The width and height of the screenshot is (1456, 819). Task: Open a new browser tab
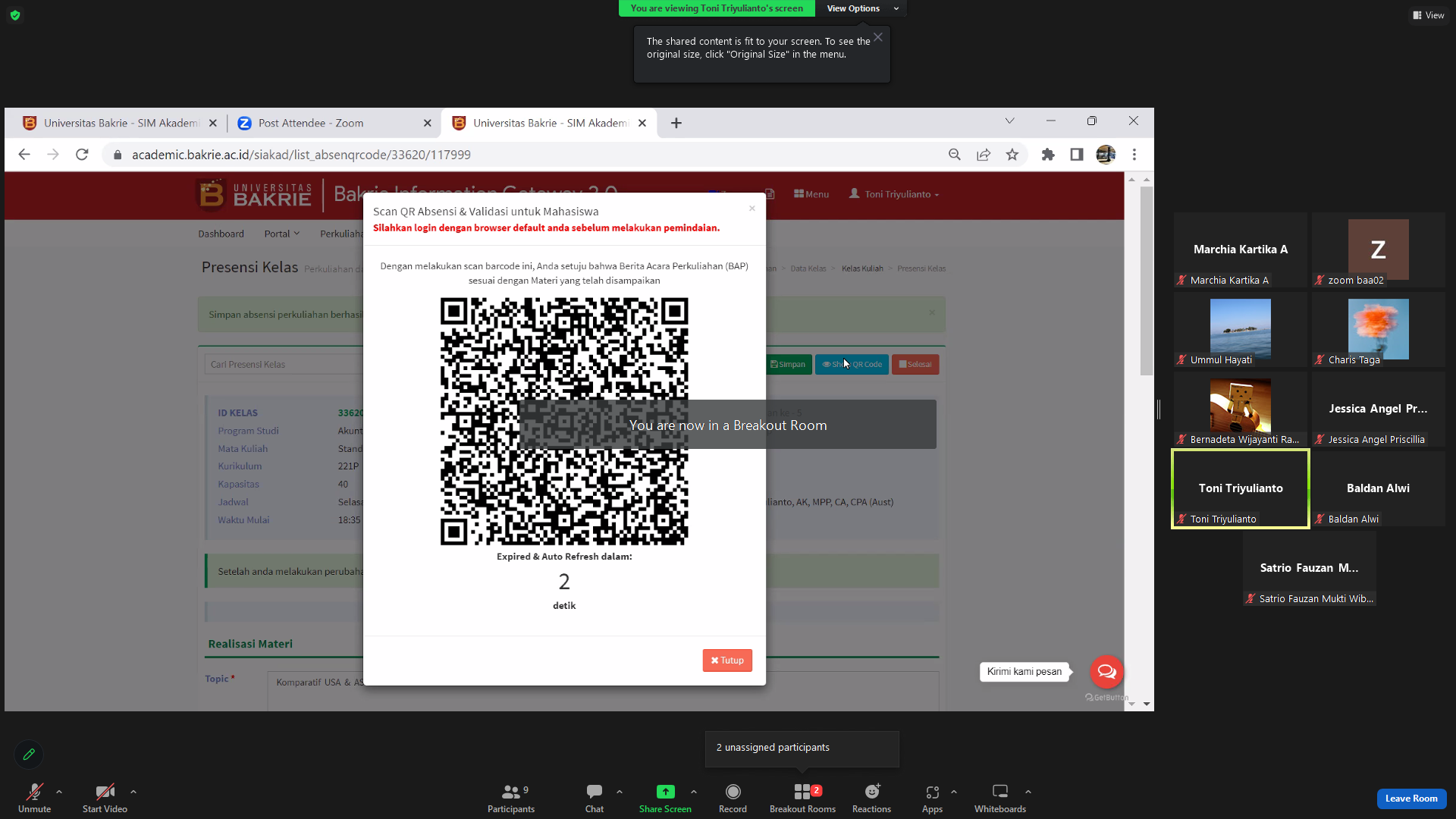coord(676,123)
